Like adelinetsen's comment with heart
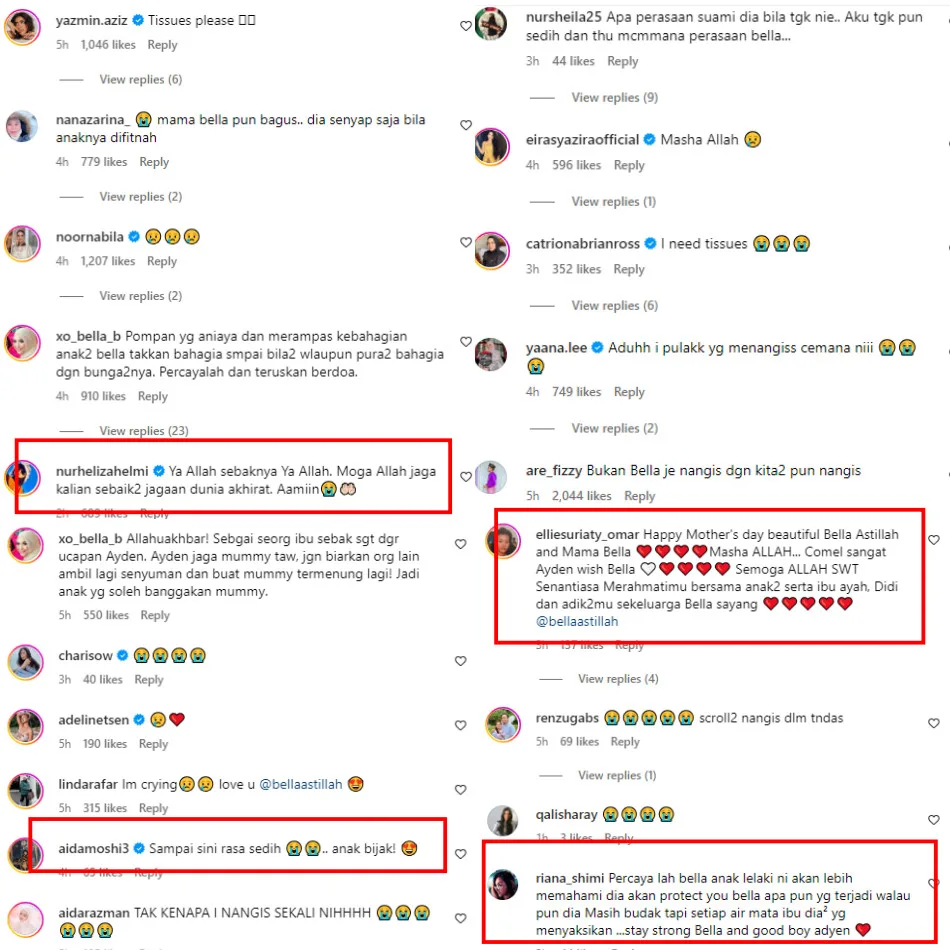950x950 pixels. (x=460, y=725)
